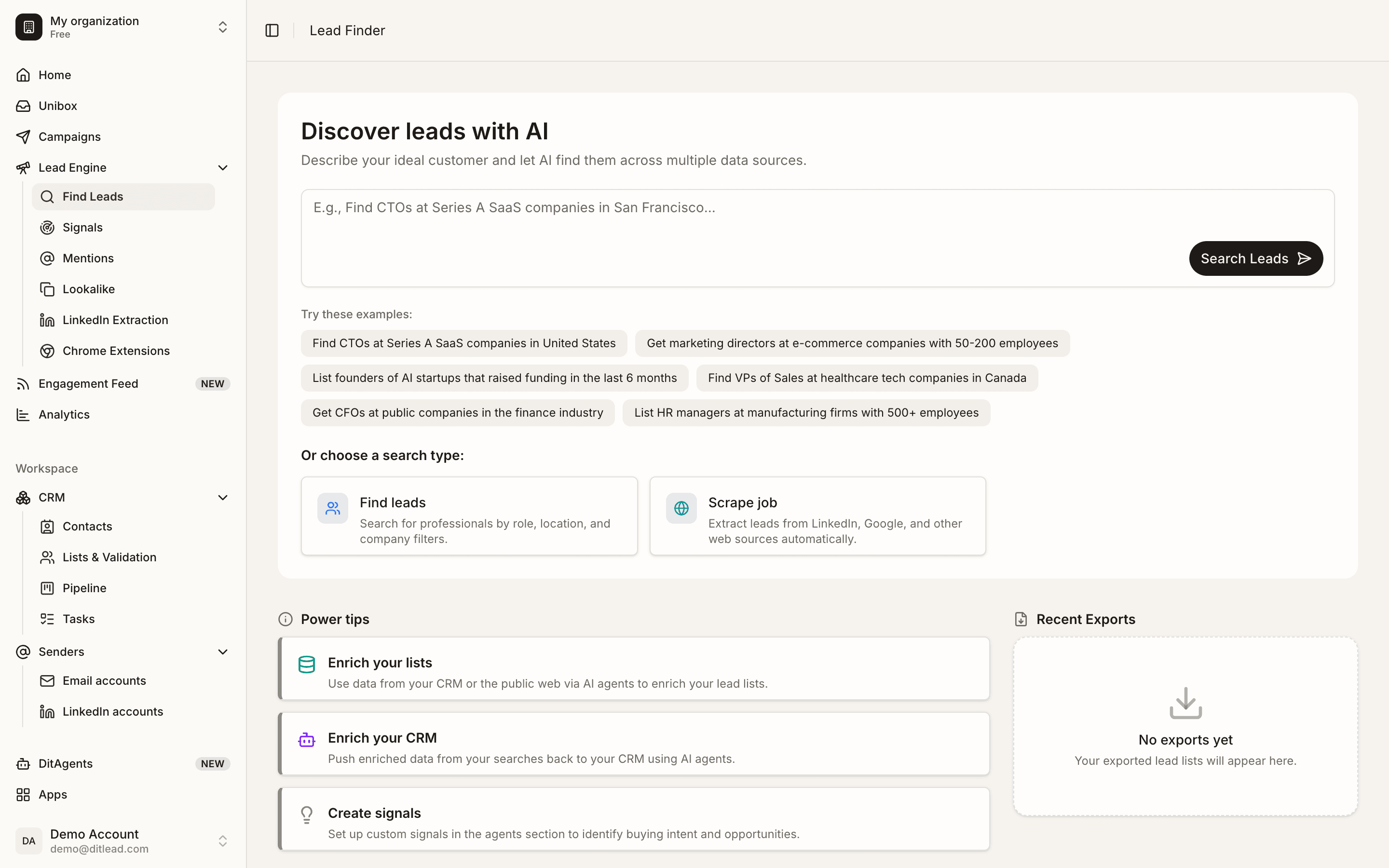Use example HR managers at manufacturing firms

pyautogui.click(x=806, y=413)
